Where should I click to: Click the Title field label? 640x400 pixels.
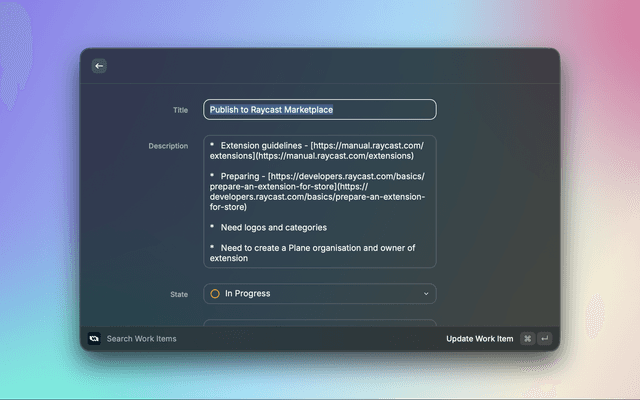pos(180,110)
